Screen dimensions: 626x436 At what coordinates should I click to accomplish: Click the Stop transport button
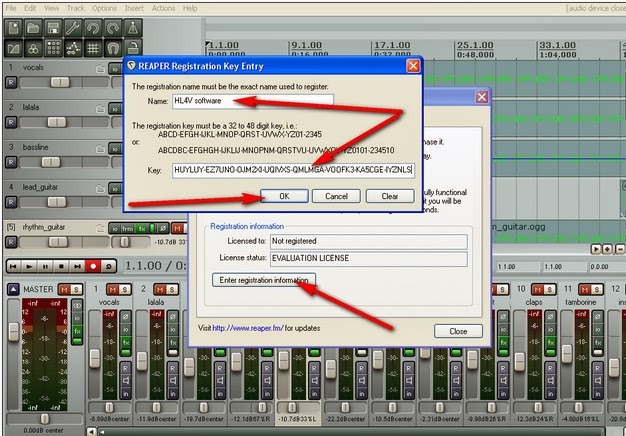coord(61,266)
